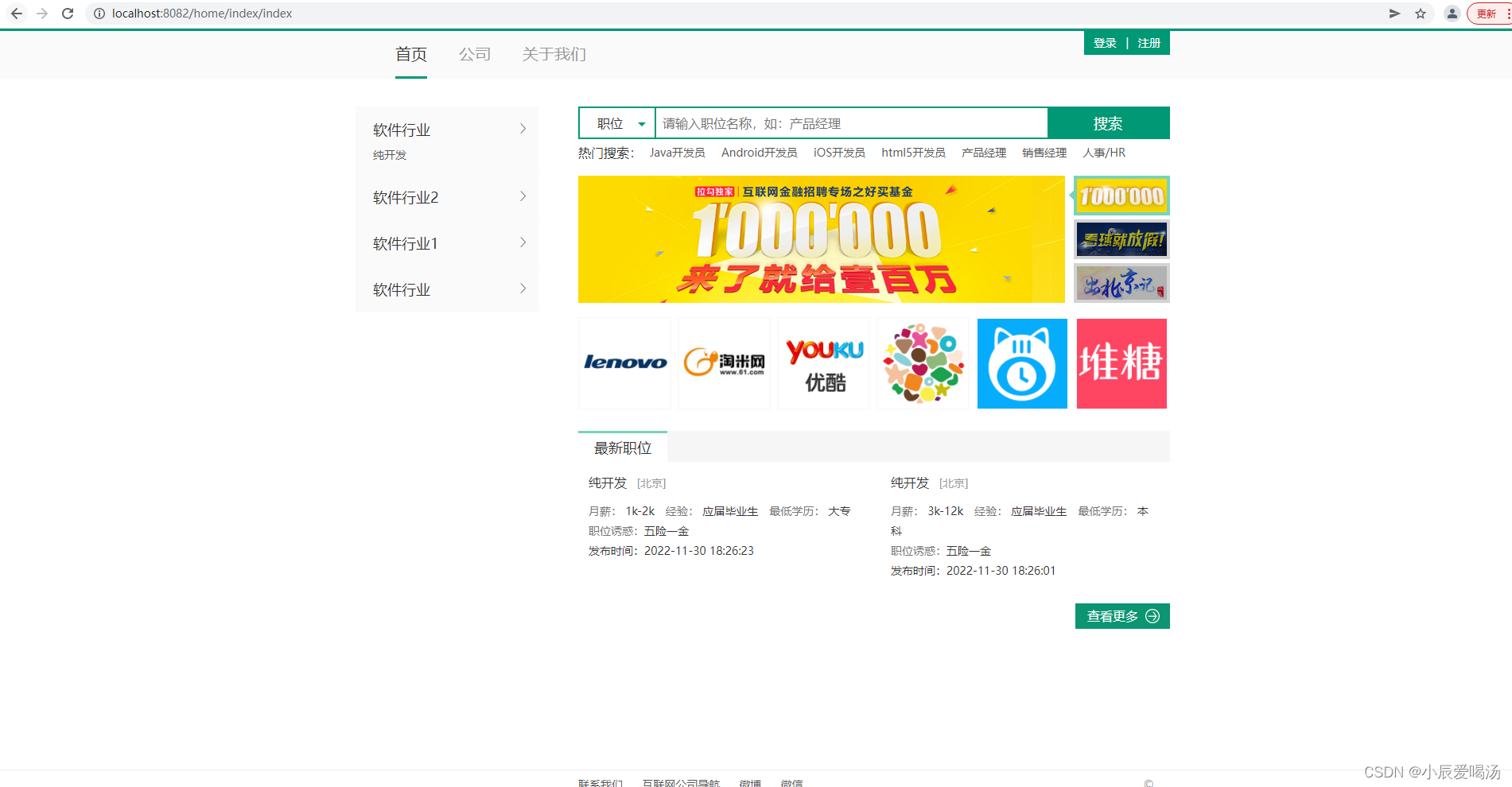Click the green 搜索 button
This screenshot has height=787, width=1512.
pyautogui.click(x=1109, y=123)
